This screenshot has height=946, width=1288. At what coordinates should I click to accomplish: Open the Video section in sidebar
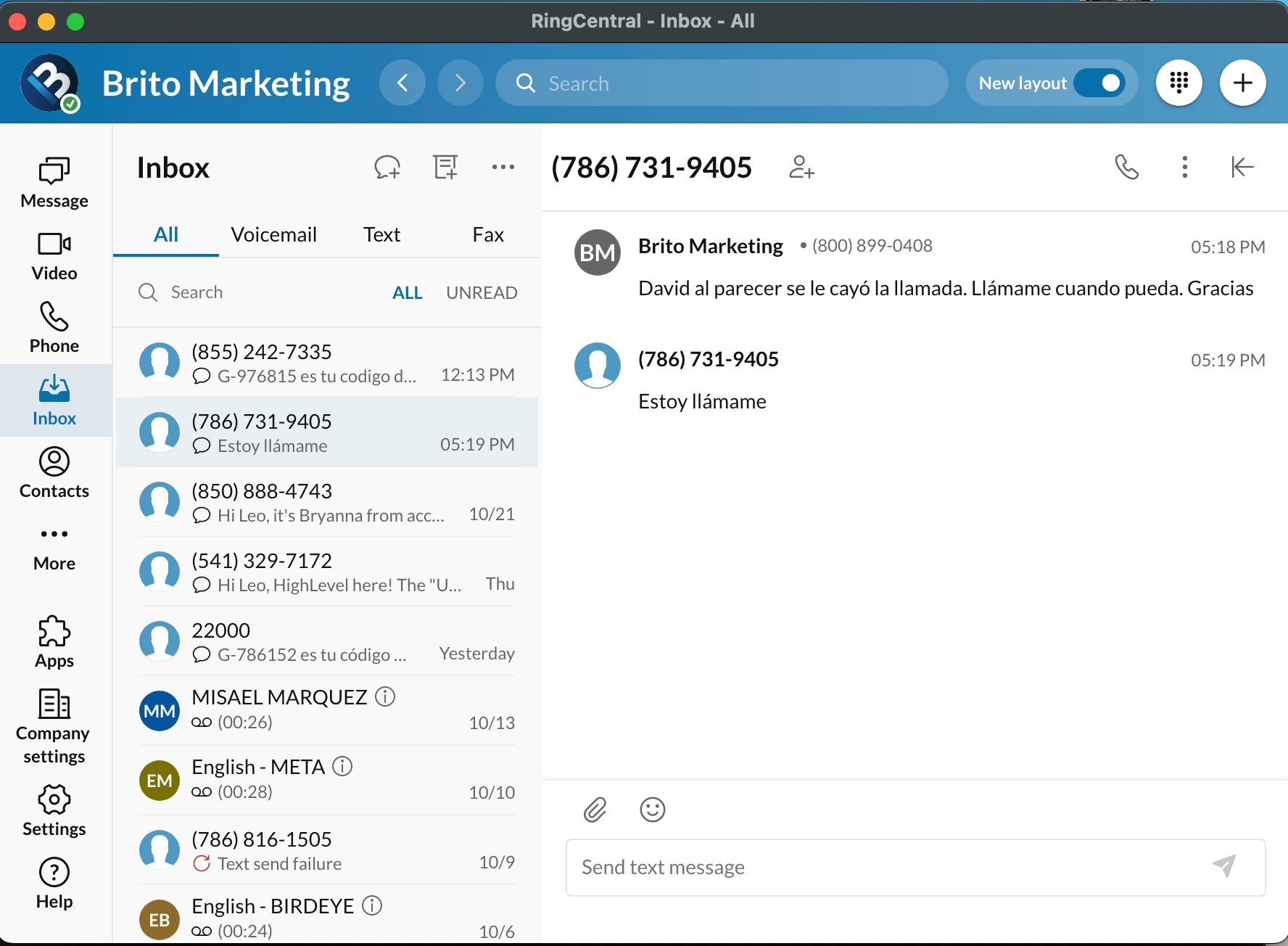click(x=54, y=256)
